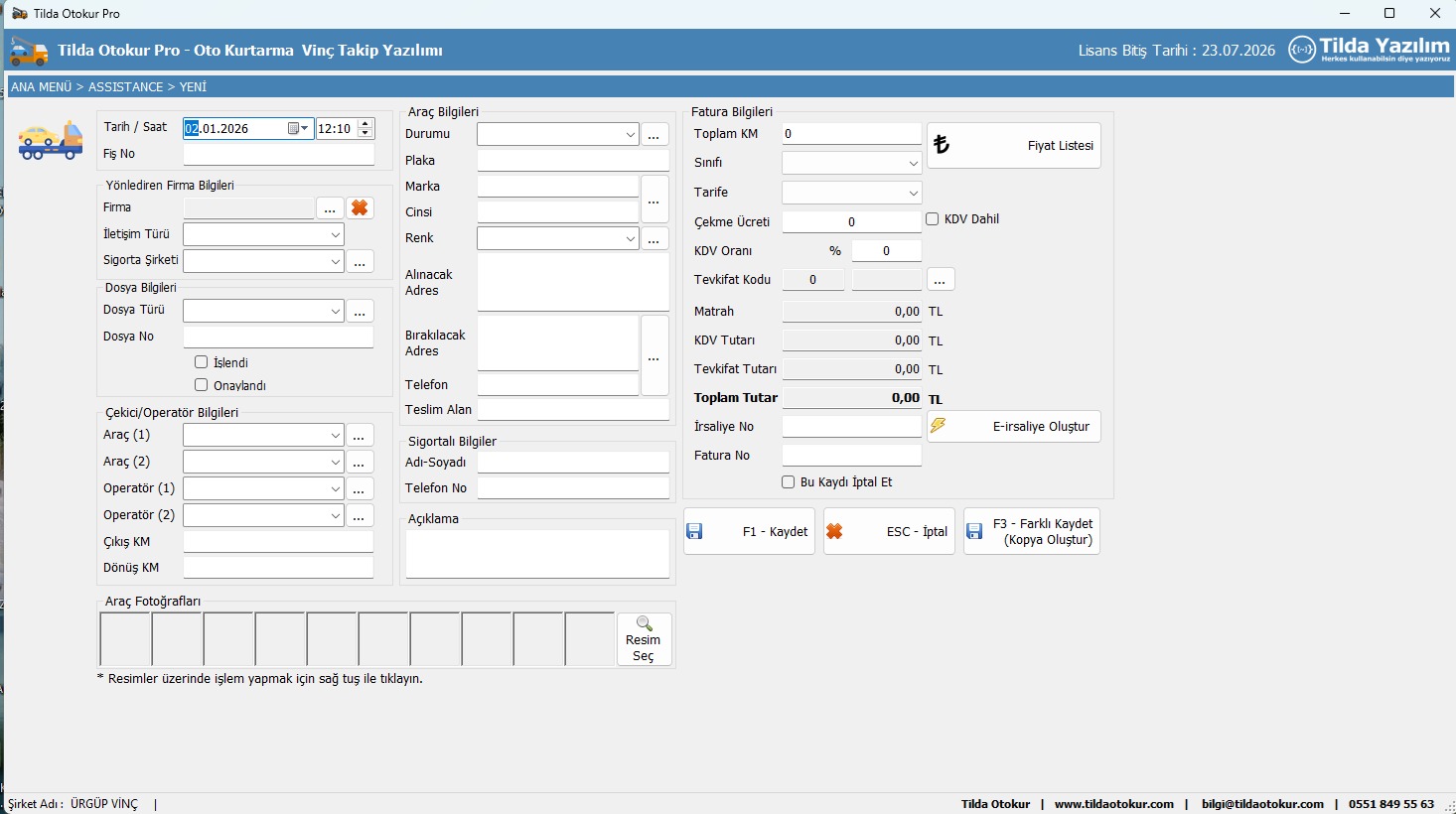The height and width of the screenshot is (814, 1456).
Task: Click E-irsaliye Oluştur lightning button
Action: tap(1013, 427)
